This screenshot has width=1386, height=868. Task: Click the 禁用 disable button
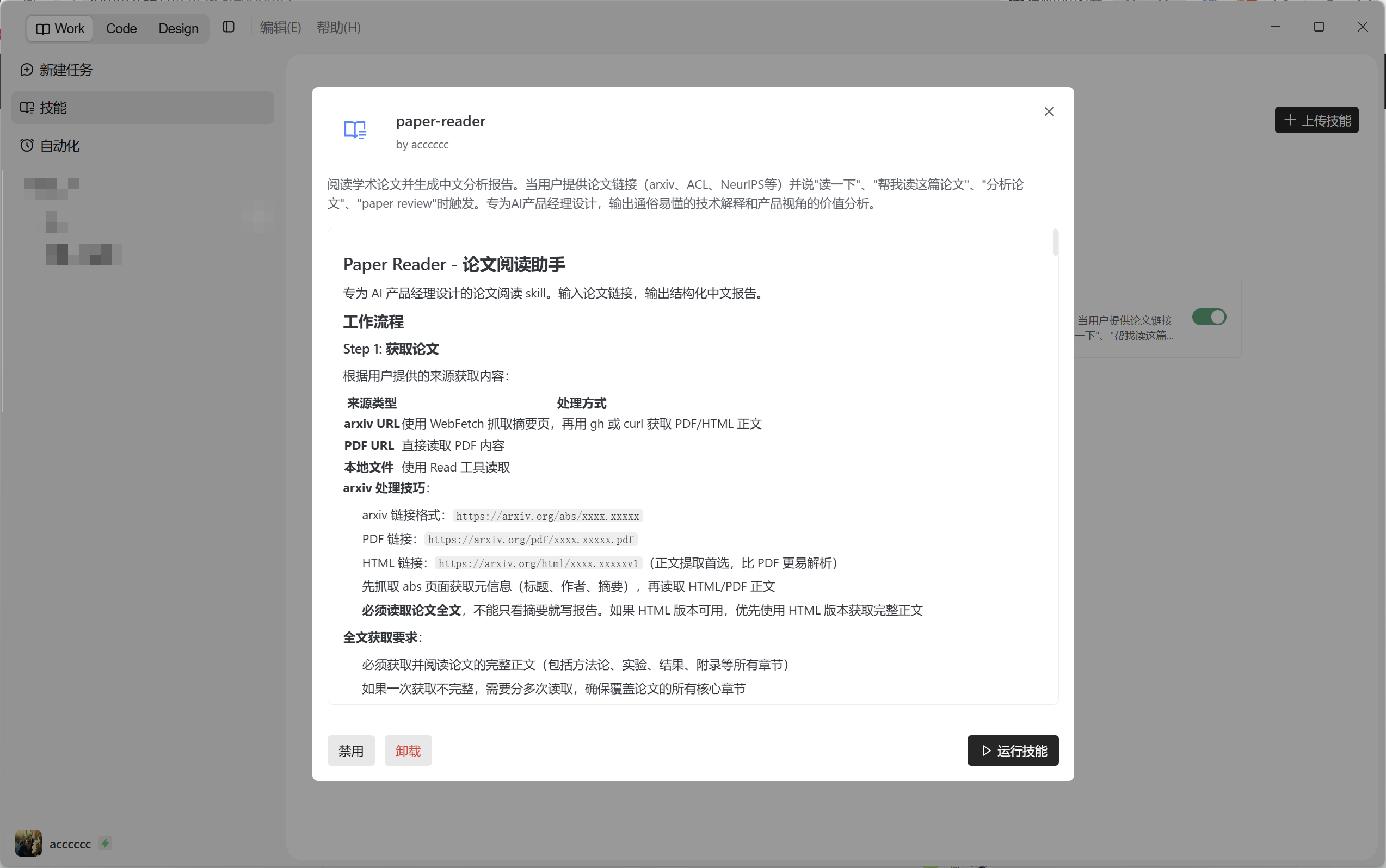[351, 751]
